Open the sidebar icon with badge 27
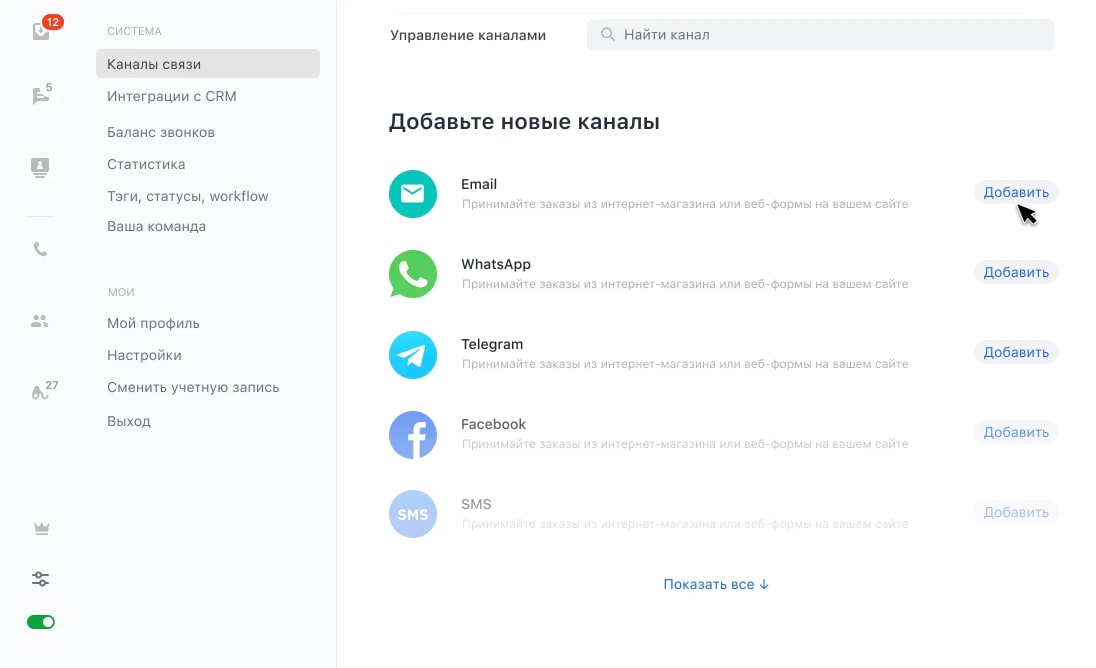This screenshot has height=668, width=1096. [x=43, y=391]
